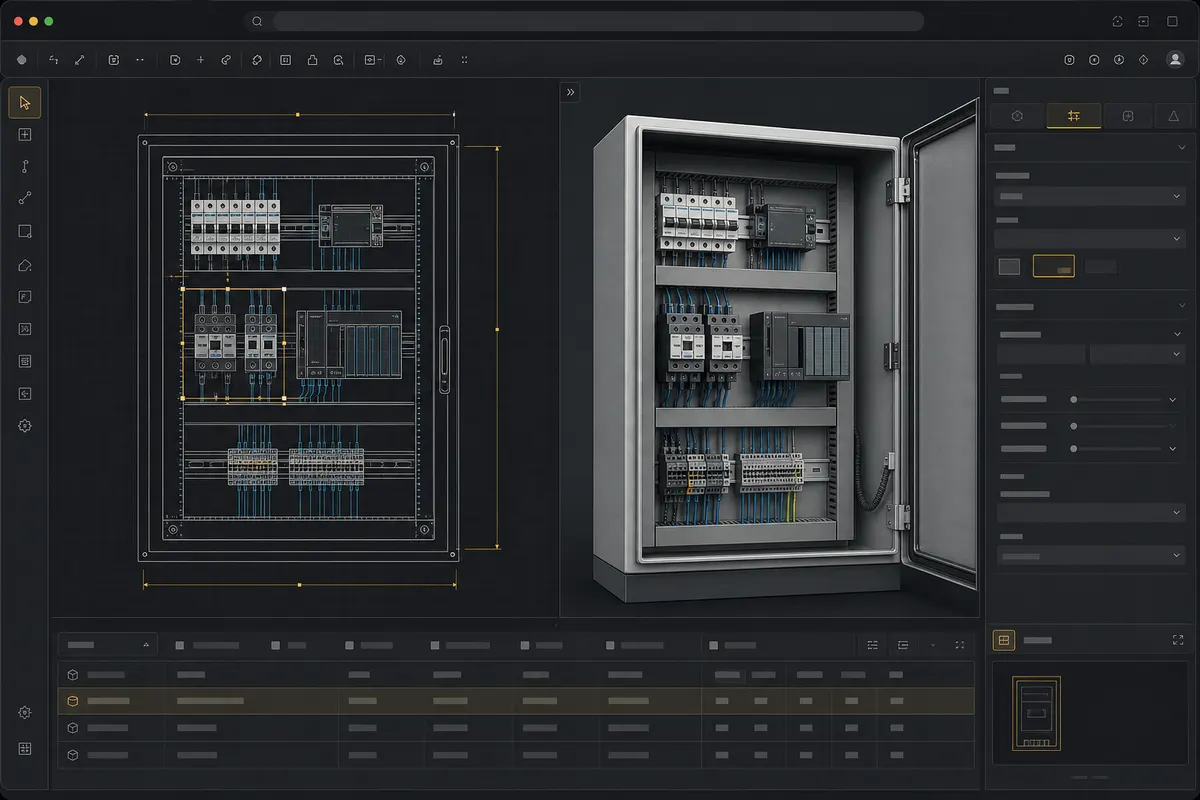This screenshot has height=800, width=1200.
Task: Select the contactor group with yellow selection box
Action: tap(233, 344)
